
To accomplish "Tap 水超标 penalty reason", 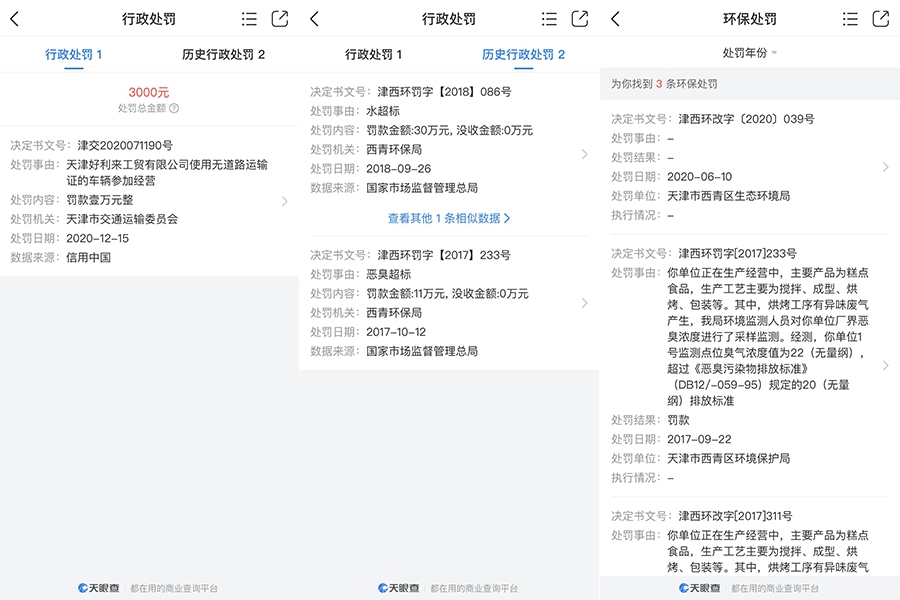I will click(x=383, y=111).
